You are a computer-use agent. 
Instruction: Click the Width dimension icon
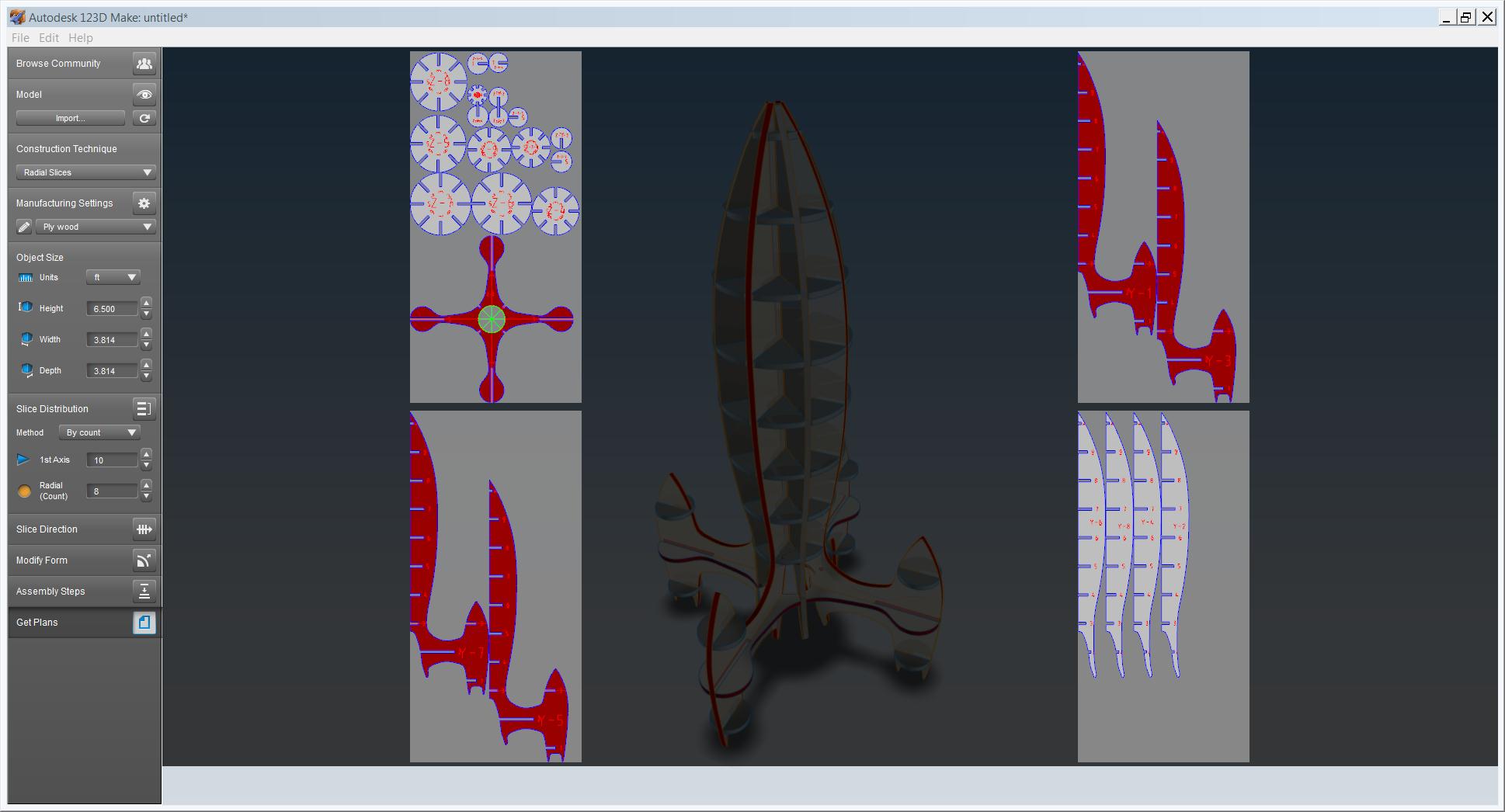coord(26,339)
